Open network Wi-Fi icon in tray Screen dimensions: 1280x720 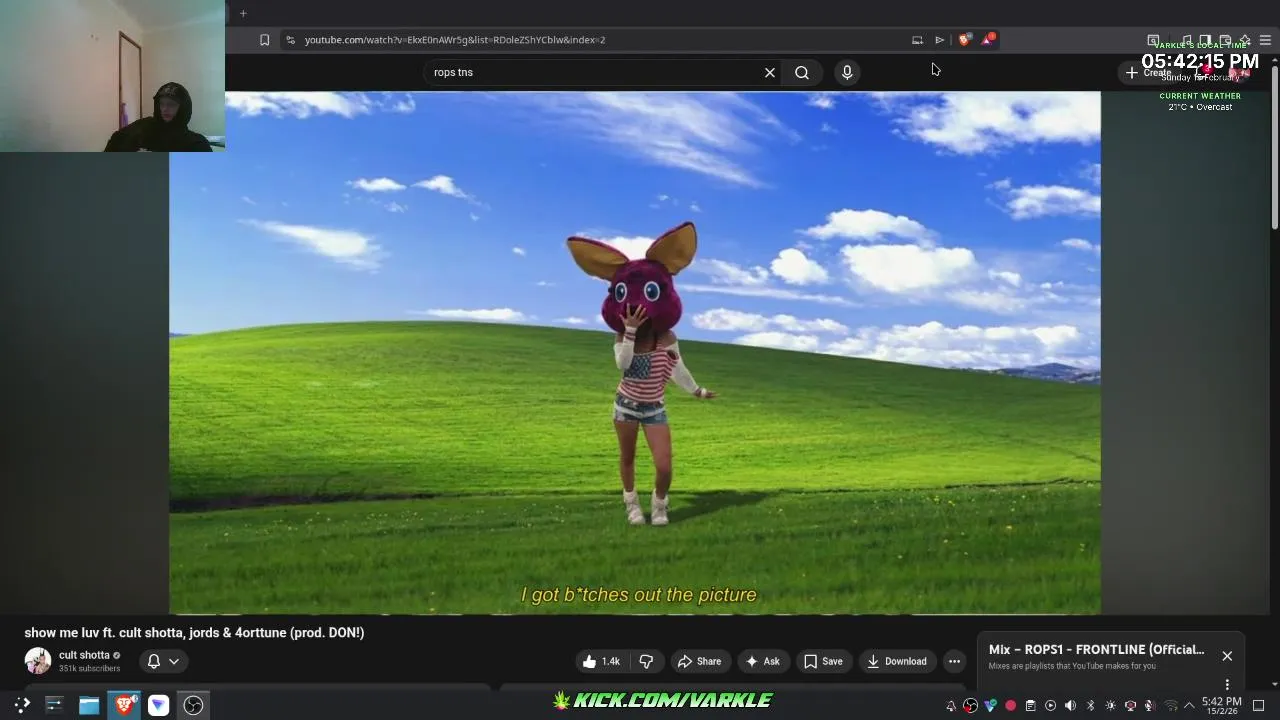(1171, 706)
